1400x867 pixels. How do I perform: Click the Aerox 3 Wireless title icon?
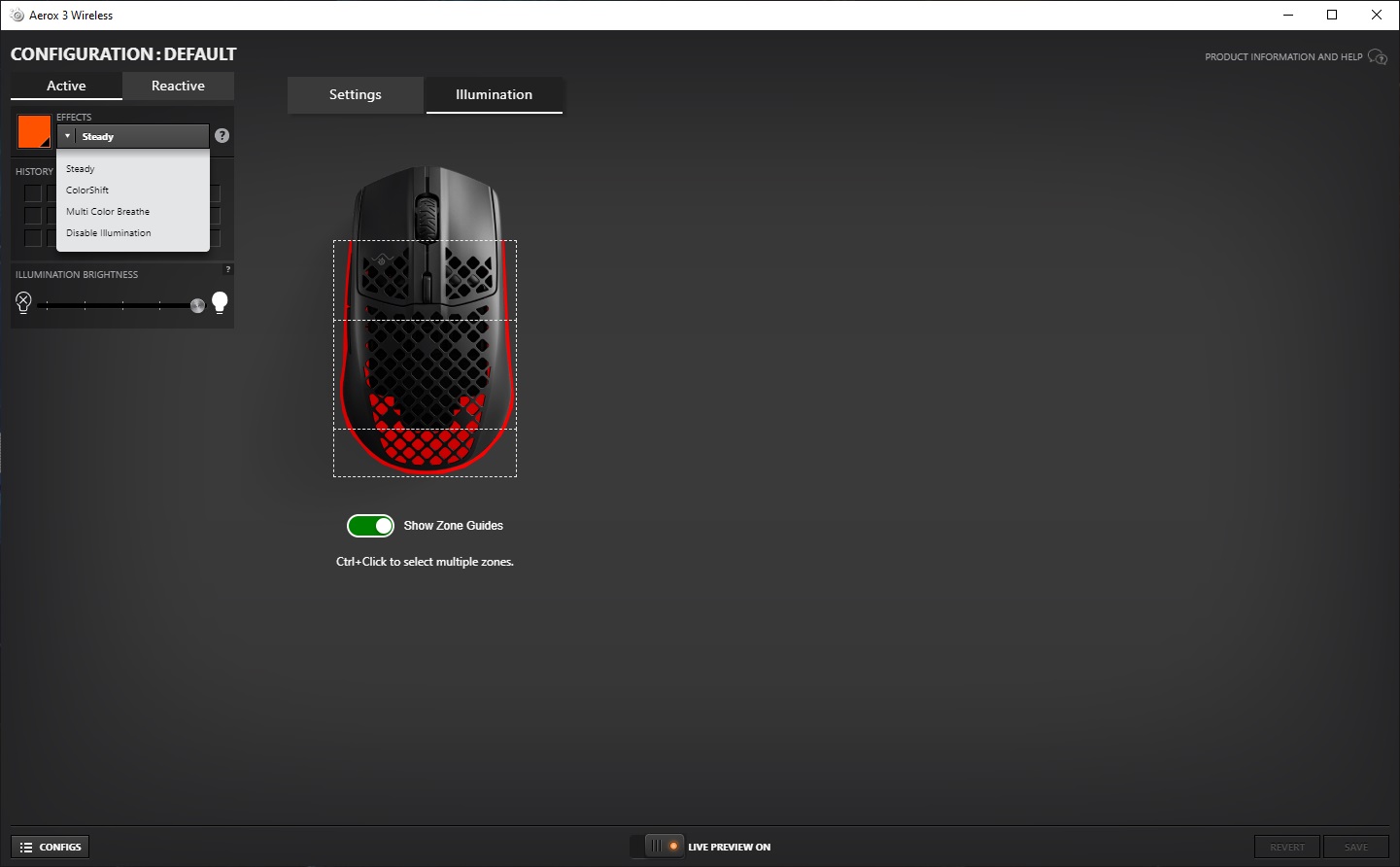17,16
